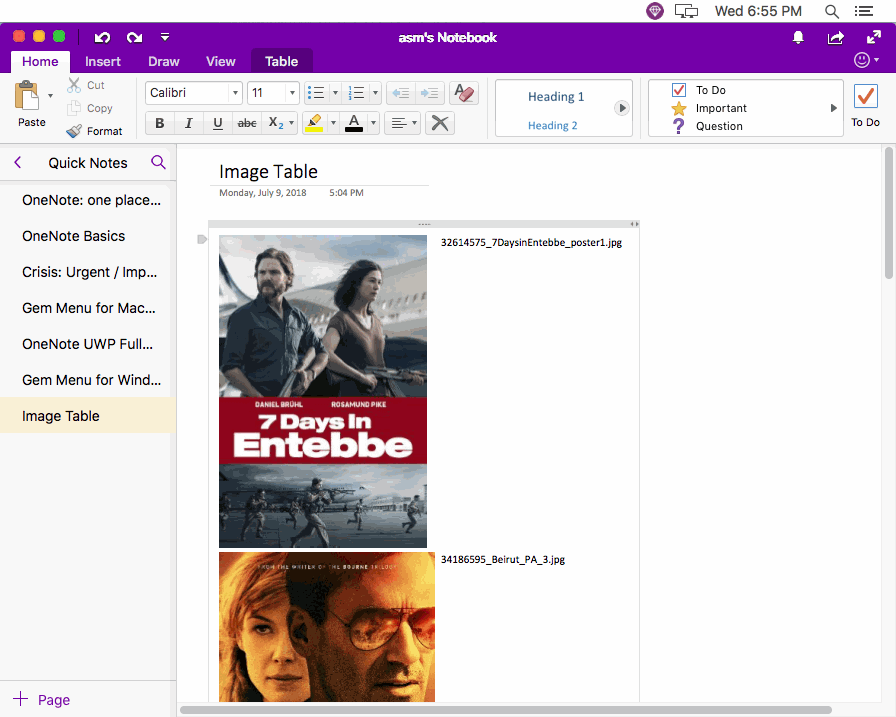
Task: Open macOS Spotlight search in menu bar
Action: 832,11
